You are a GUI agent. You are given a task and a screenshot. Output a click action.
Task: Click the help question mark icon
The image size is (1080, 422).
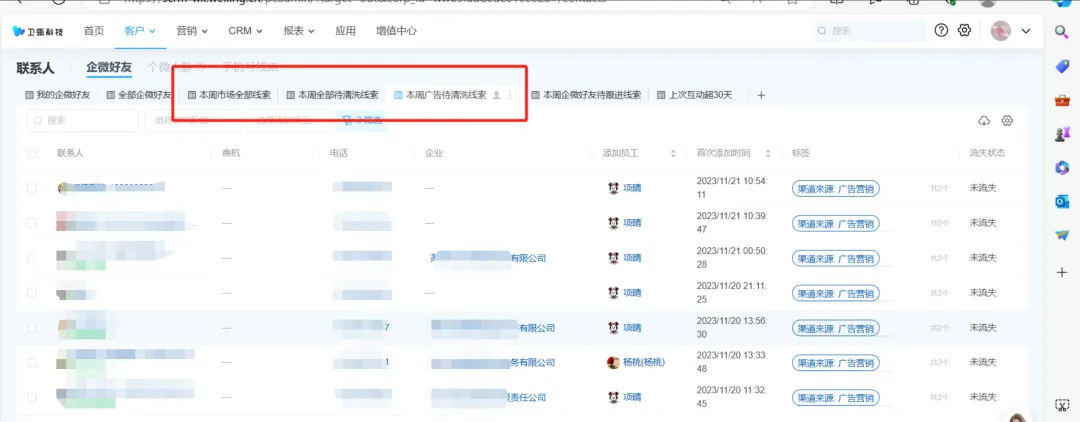point(941,31)
